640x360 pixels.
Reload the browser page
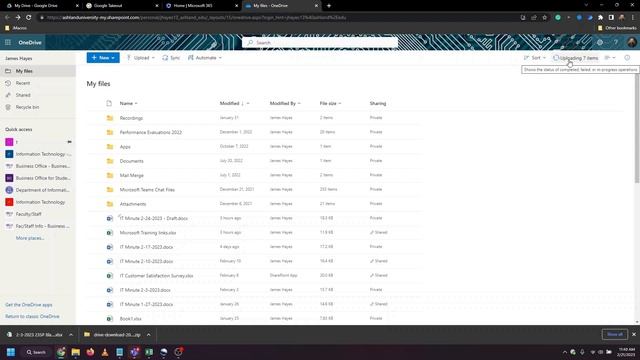[29, 18]
